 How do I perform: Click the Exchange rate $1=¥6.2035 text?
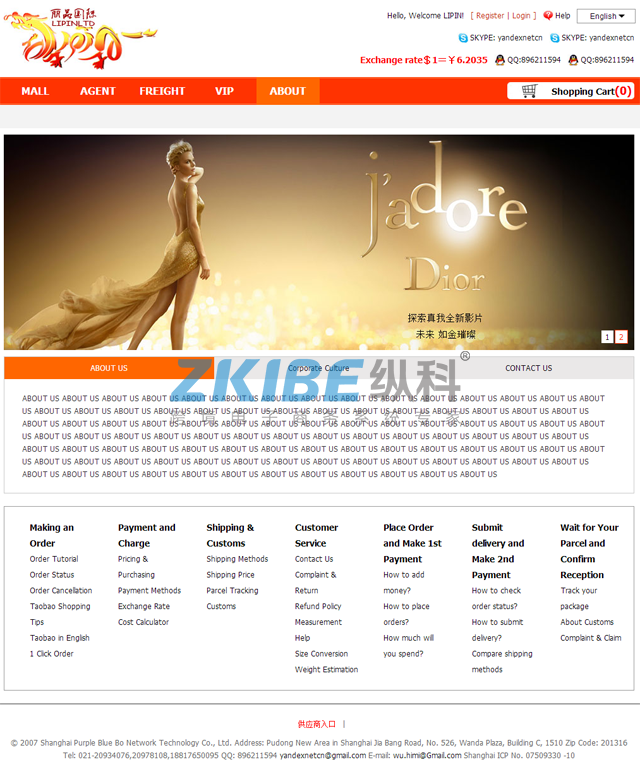pyautogui.click(x=423, y=60)
